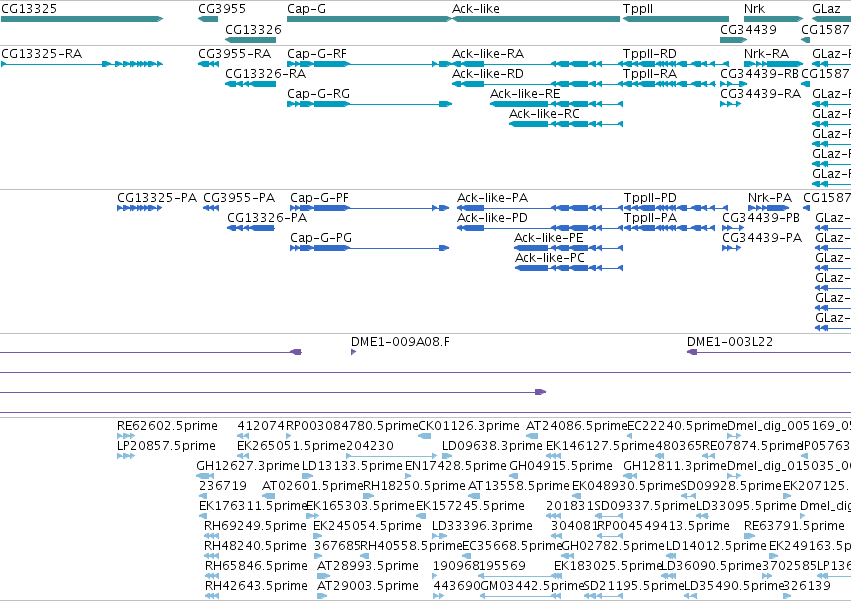Click the Ack-like-PD protein label
The height and width of the screenshot is (601, 851).
(x=492, y=218)
